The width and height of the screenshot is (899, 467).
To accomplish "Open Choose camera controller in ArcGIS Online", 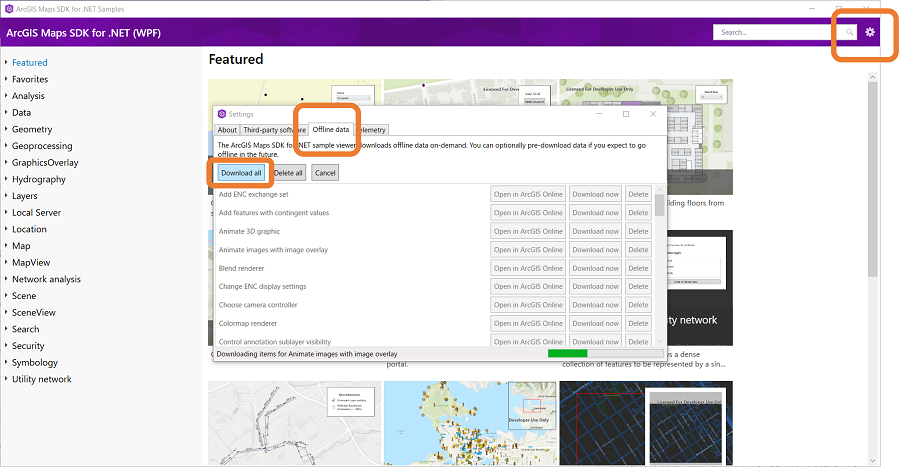I will pos(528,305).
